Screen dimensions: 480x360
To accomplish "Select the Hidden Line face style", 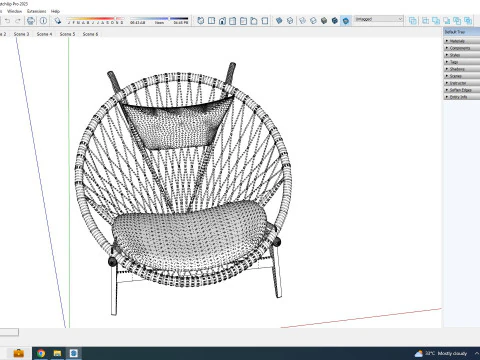I will 313,21.
